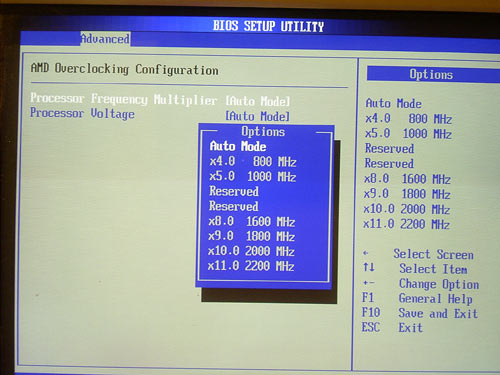Choose x4.0 800 MHz in popup list
500x375 pixels.
coord(253,161)
